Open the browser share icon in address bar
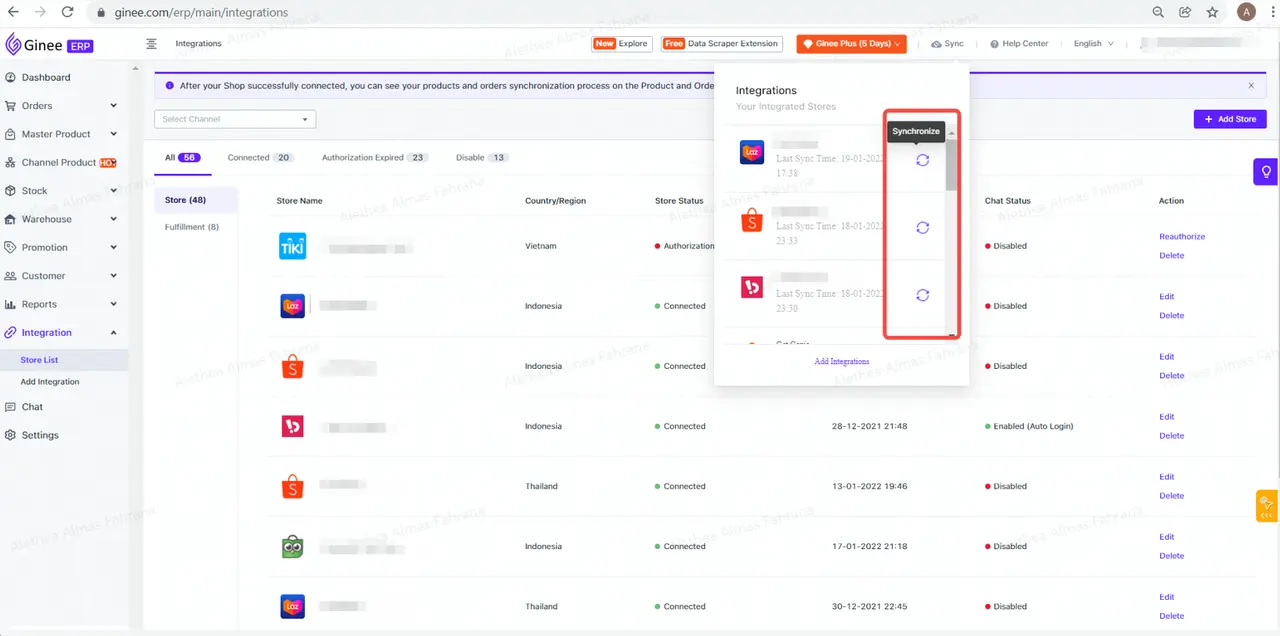Screen dimensions: 1280x636 click(x=1185, y=12)
